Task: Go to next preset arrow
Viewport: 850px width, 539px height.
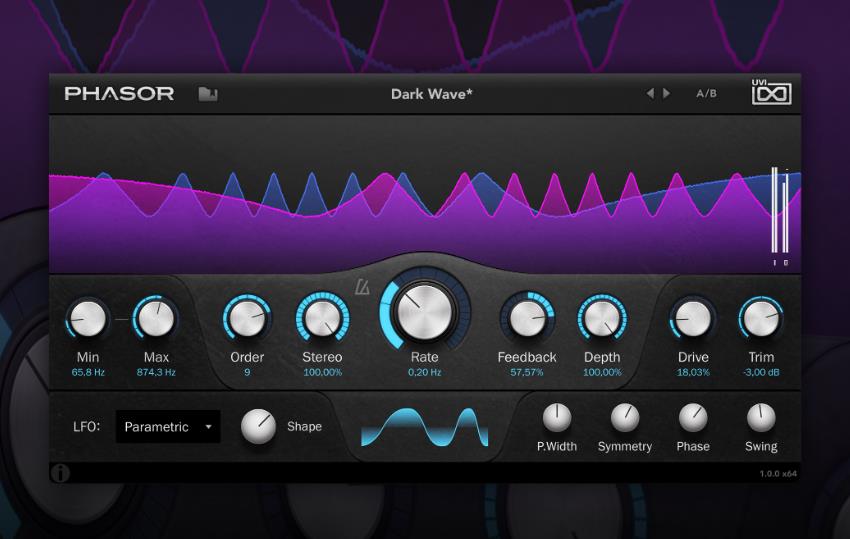Action: (666, 93)
